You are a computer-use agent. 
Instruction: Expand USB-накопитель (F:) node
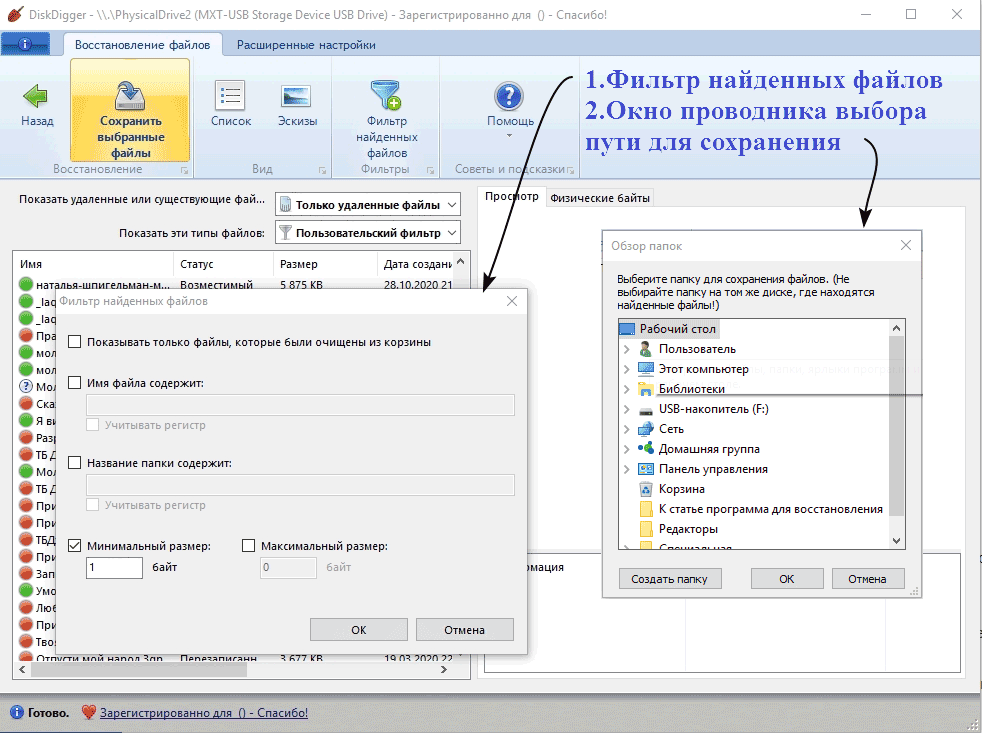[627, 409]
